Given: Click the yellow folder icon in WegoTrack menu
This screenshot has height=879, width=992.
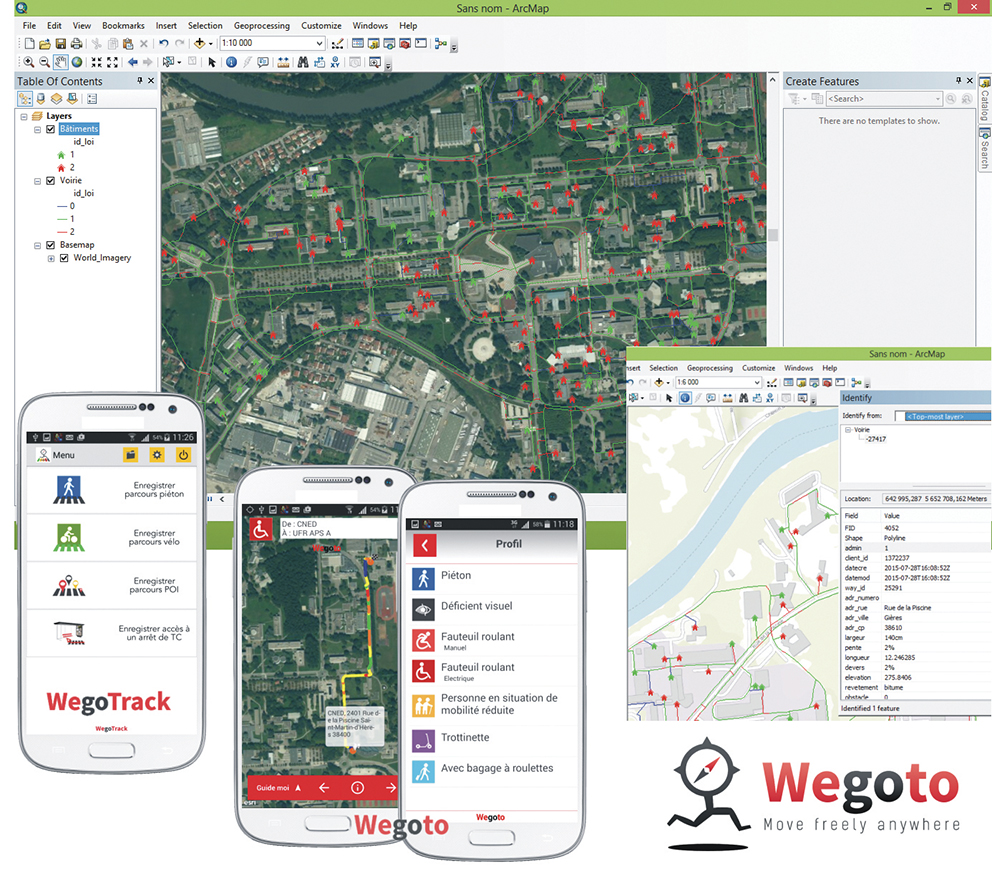Looking at the screenshot, I should coord(130,454).
